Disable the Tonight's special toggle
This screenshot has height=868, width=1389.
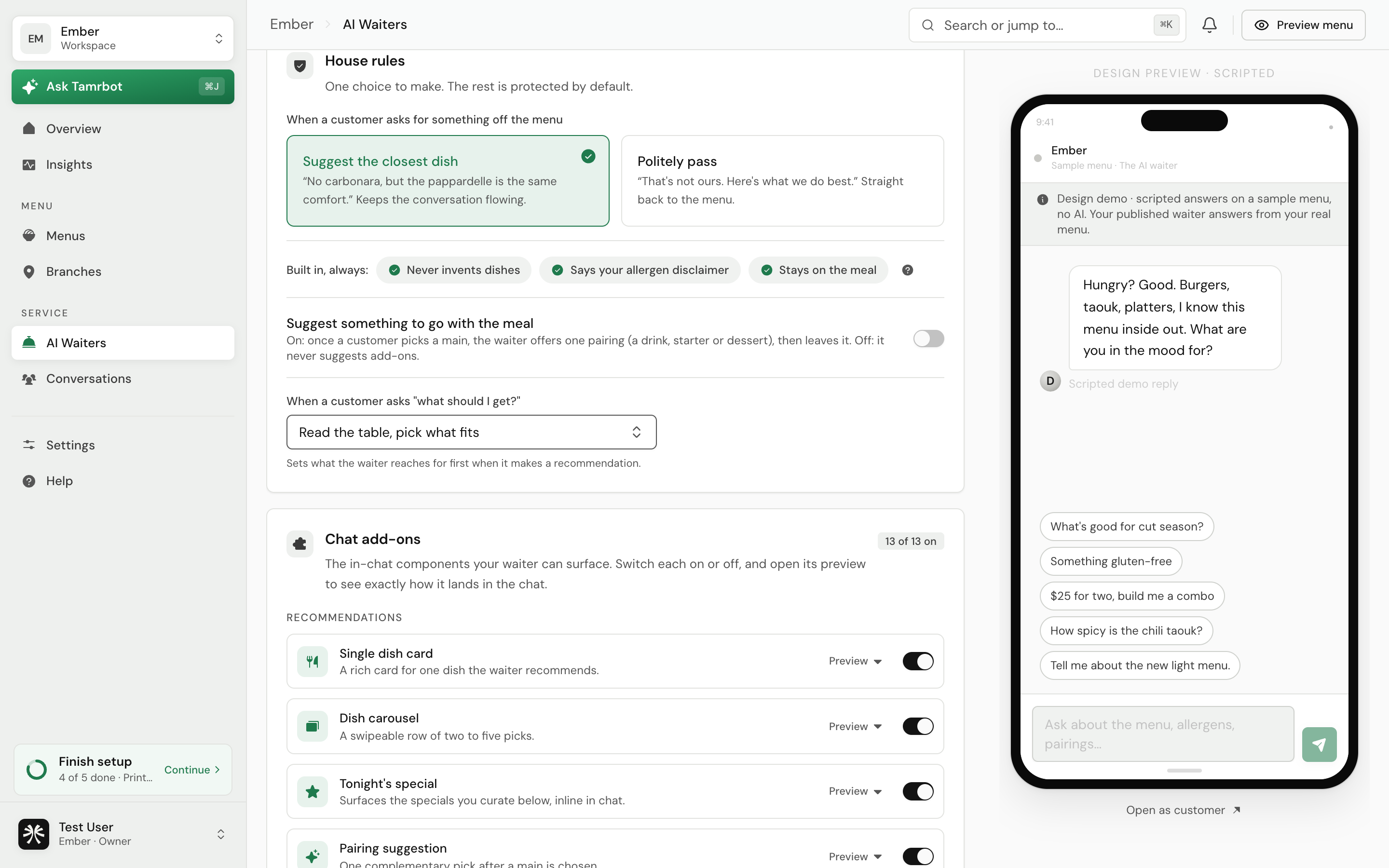[918, 792]
